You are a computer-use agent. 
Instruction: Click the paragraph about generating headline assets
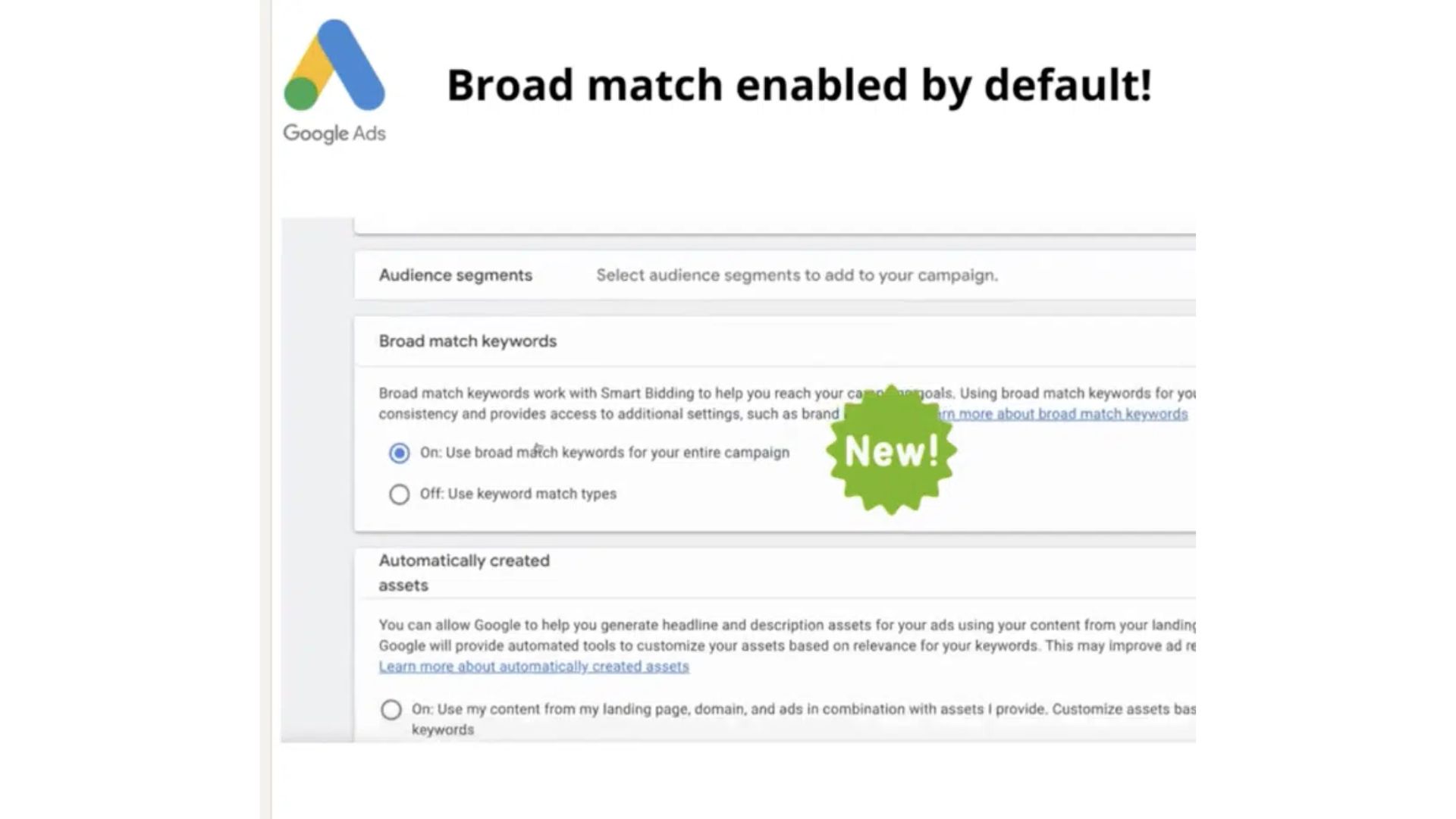click(758, 635)
